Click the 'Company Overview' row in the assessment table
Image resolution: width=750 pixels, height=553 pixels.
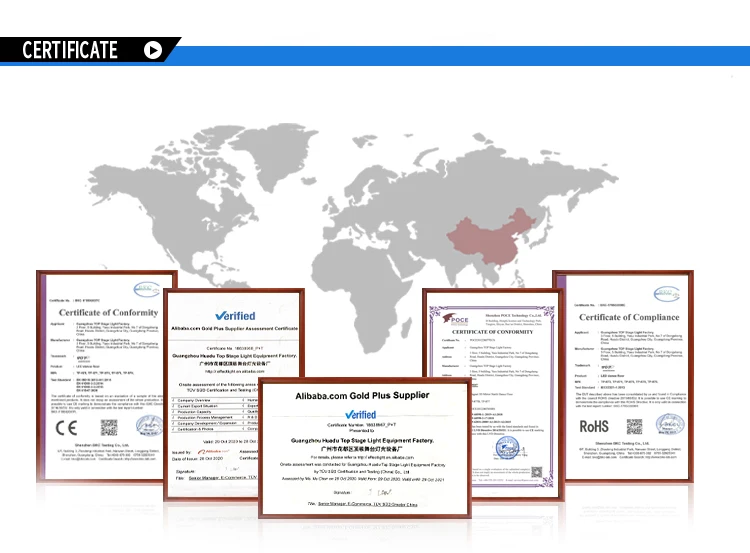click(214, 400)
